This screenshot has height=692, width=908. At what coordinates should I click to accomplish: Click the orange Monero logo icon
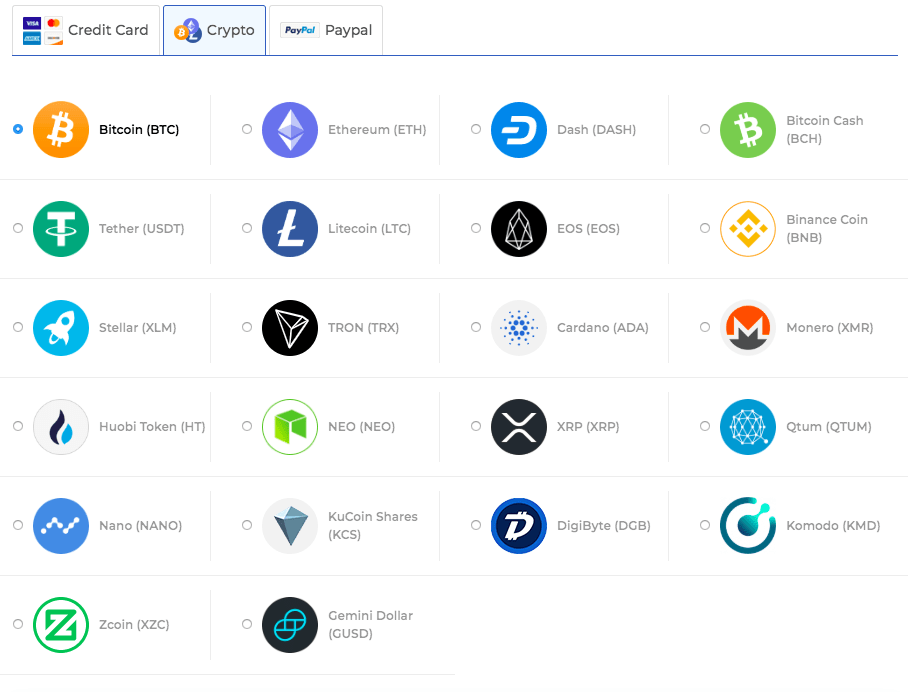point(748,327)
